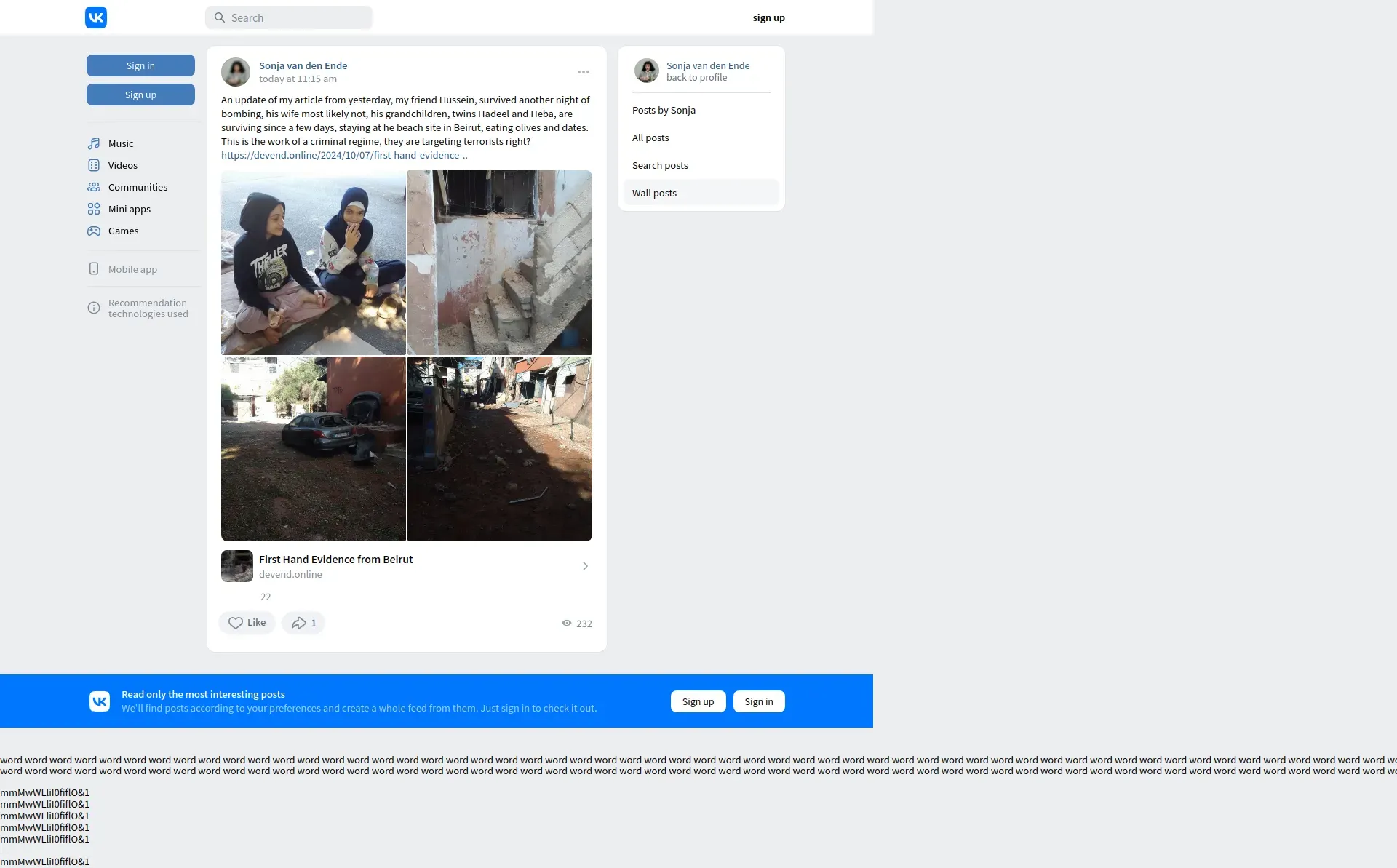
Task: Click the VK logo in header
Action: [96, 17]
